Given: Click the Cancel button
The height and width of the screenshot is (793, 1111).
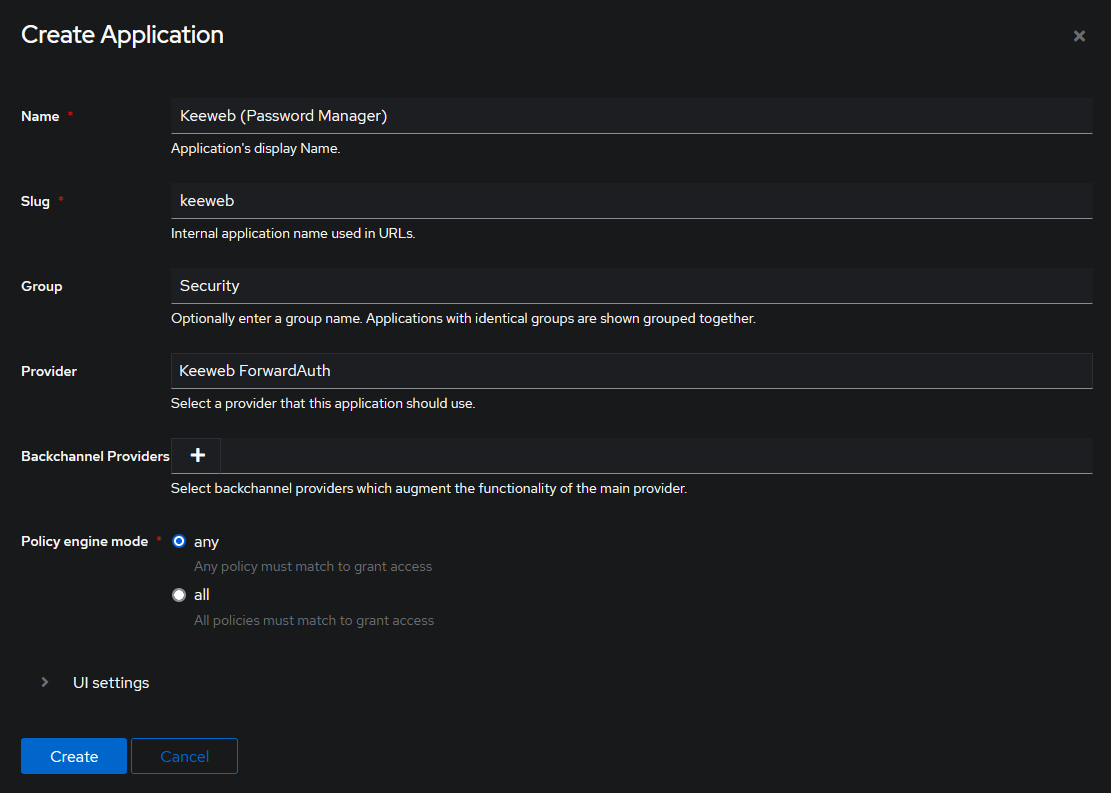Looking at the screenshot, I should tap(184, 756).
